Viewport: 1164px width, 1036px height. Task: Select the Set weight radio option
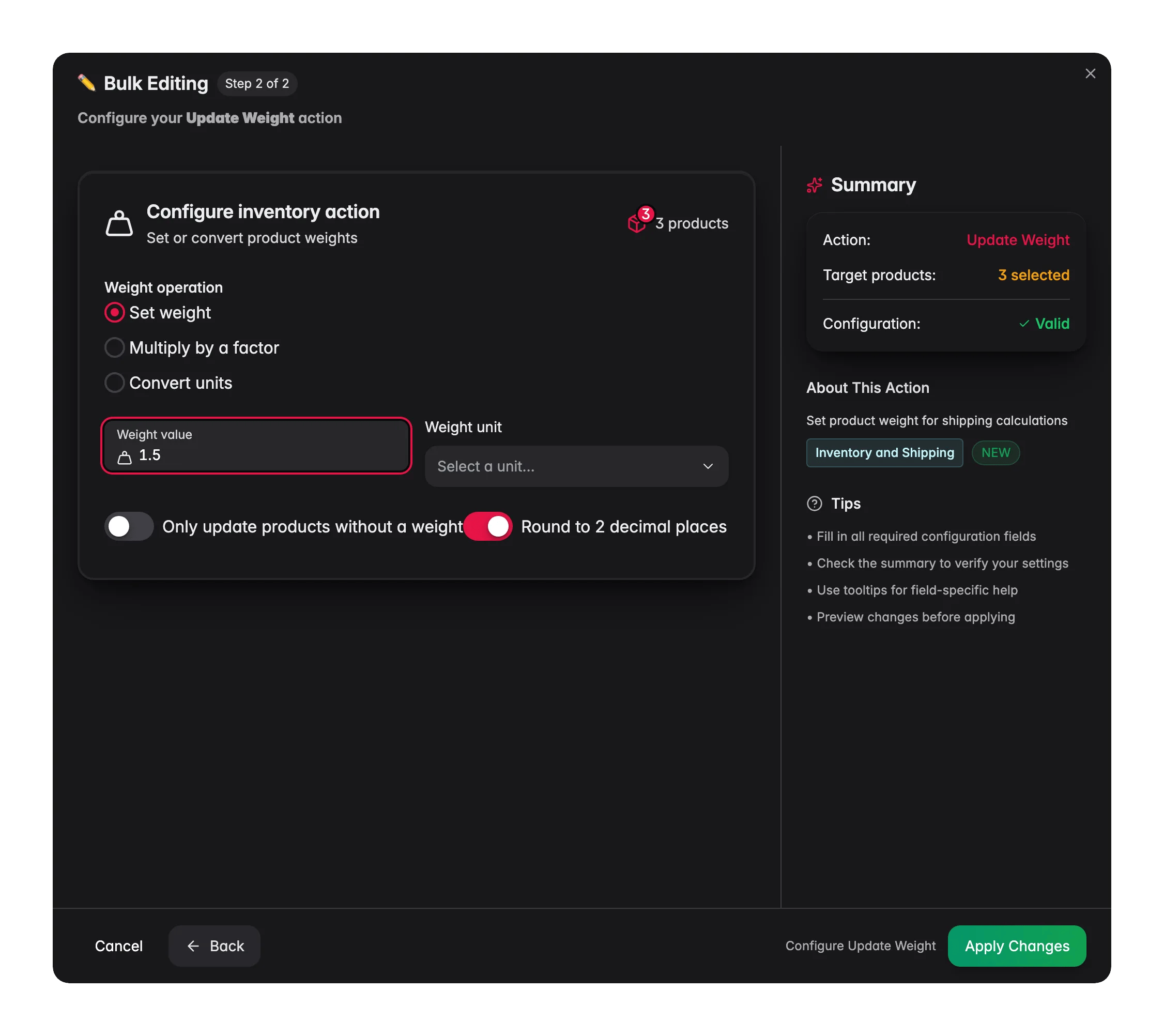coord(114,313)
